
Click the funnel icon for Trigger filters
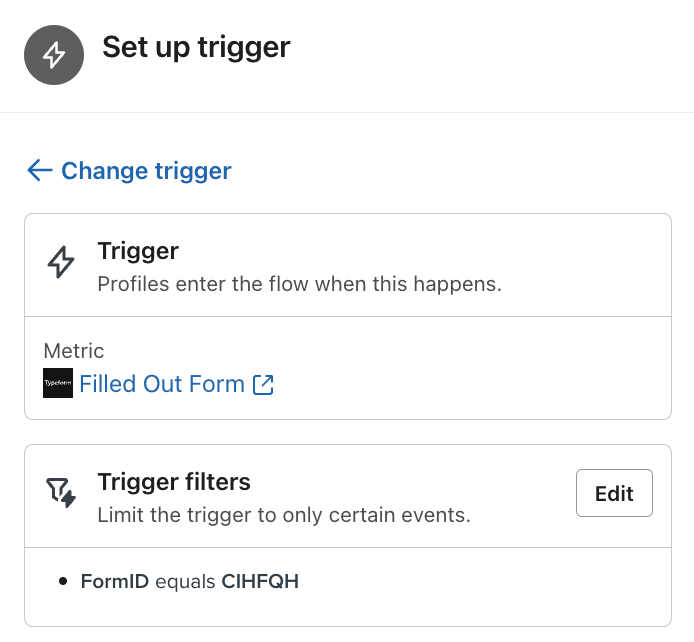pos(62,492)
